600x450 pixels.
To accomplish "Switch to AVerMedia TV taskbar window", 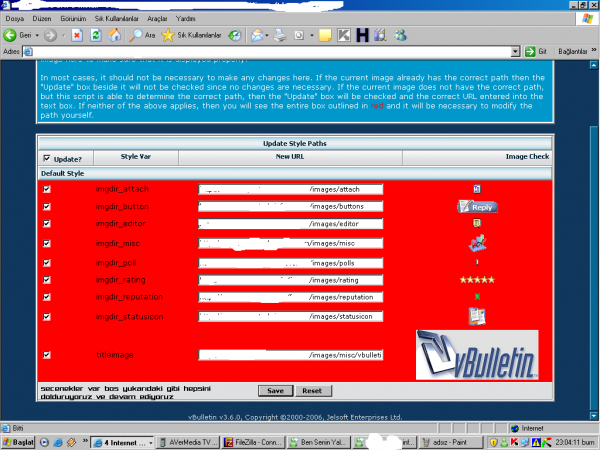I will tap(188, 442).
